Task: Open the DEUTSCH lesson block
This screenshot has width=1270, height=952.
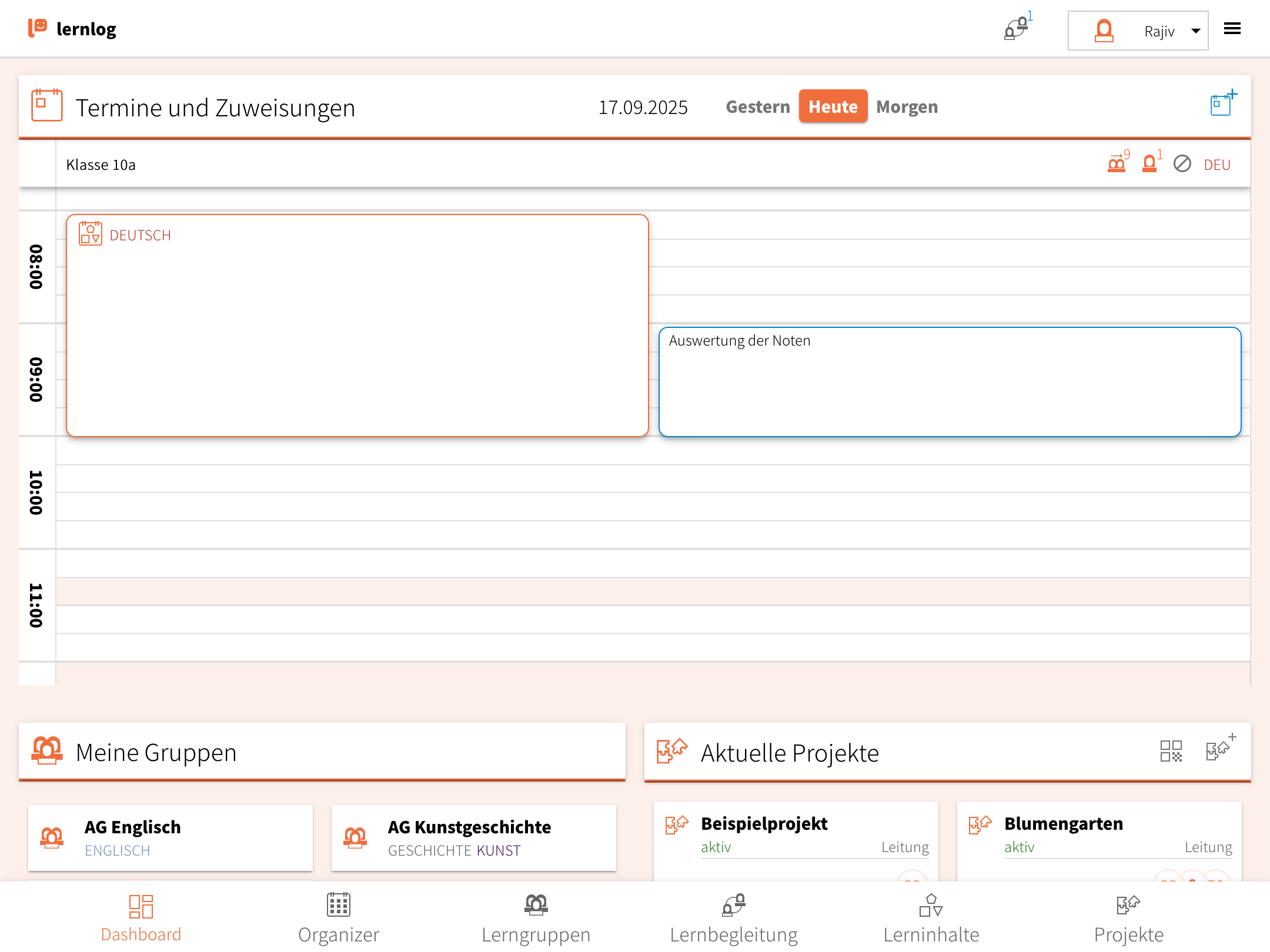Action: coord(357,325)
